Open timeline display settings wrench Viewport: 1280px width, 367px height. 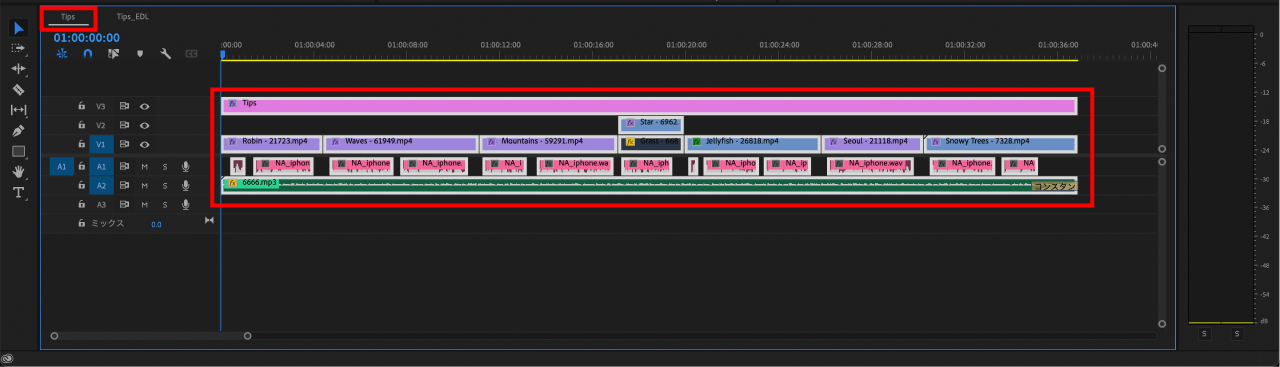[165, 54]
